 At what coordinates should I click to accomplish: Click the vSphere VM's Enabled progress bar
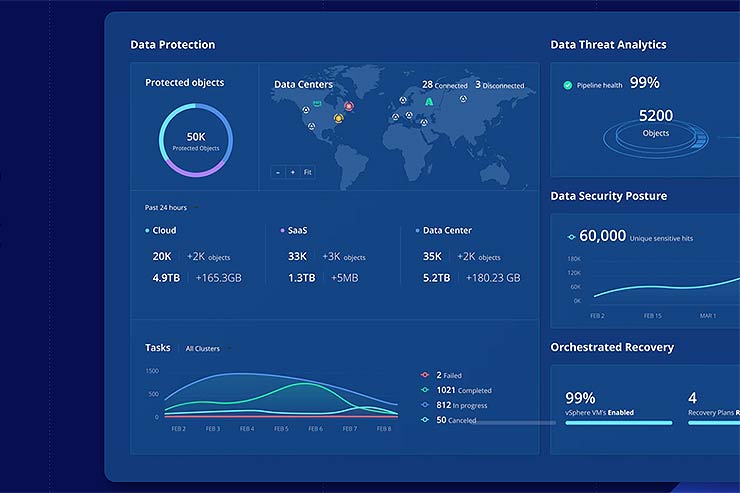tap(619, 423)
